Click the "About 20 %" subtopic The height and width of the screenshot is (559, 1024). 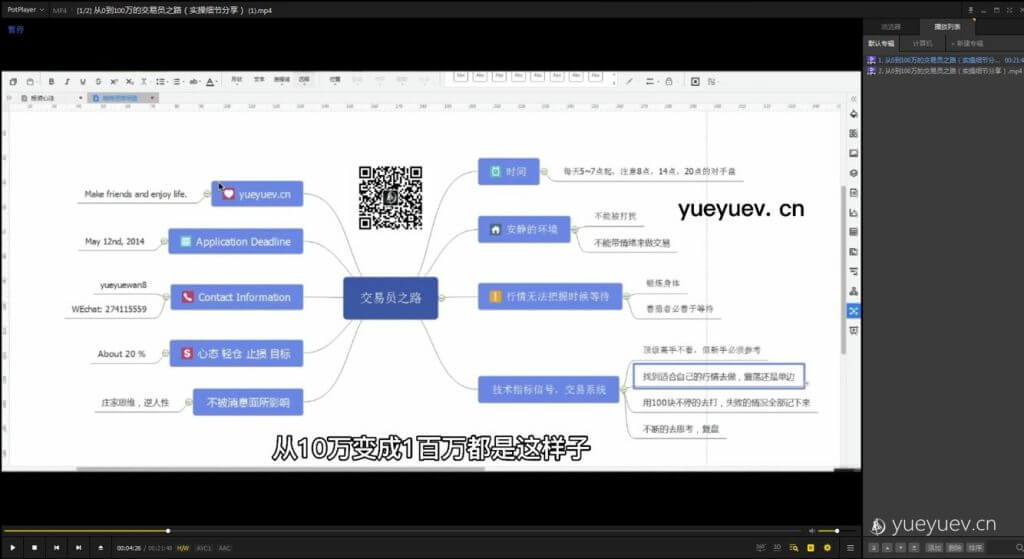click(121, 354)
